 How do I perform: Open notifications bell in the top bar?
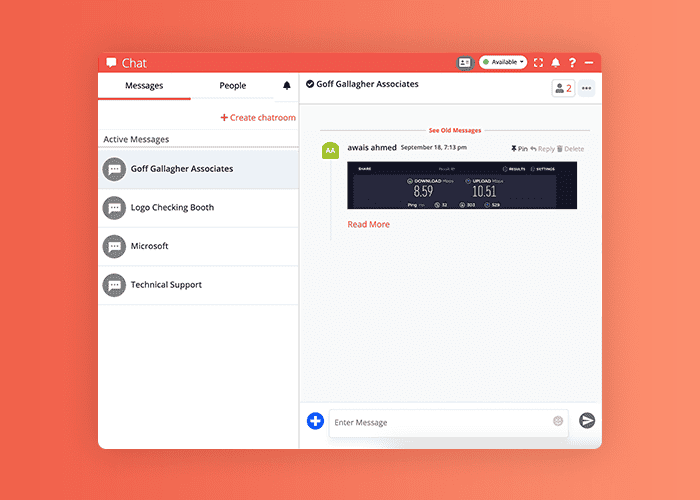[x=556, y=62]
